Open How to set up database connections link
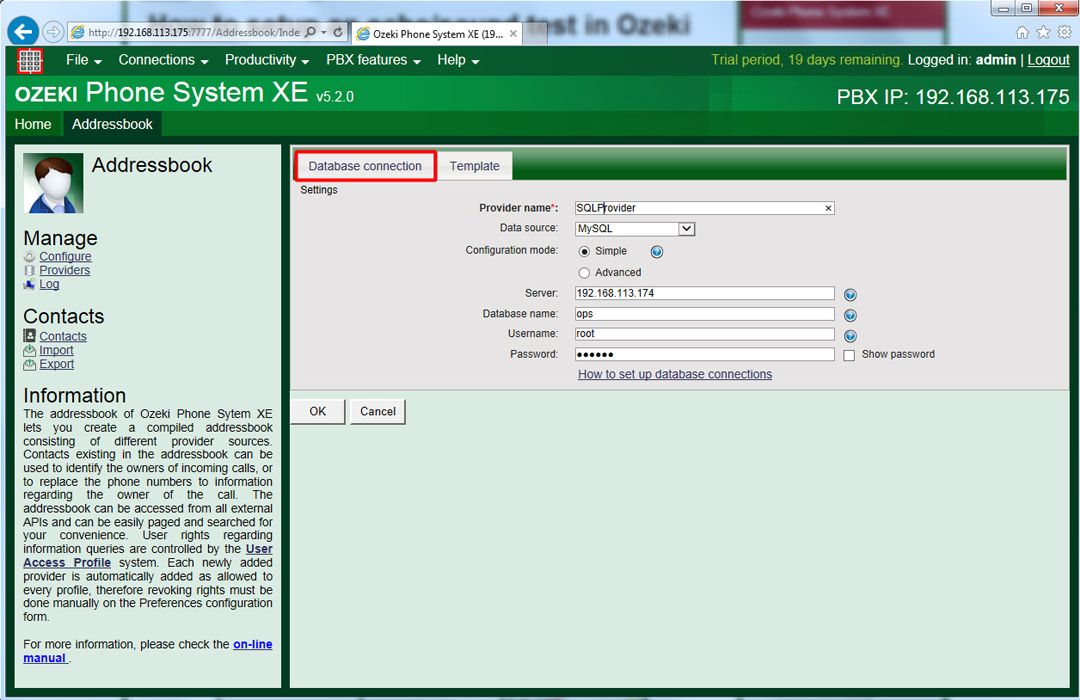Viewport: 1080px width, 700px height. point(675,374)
